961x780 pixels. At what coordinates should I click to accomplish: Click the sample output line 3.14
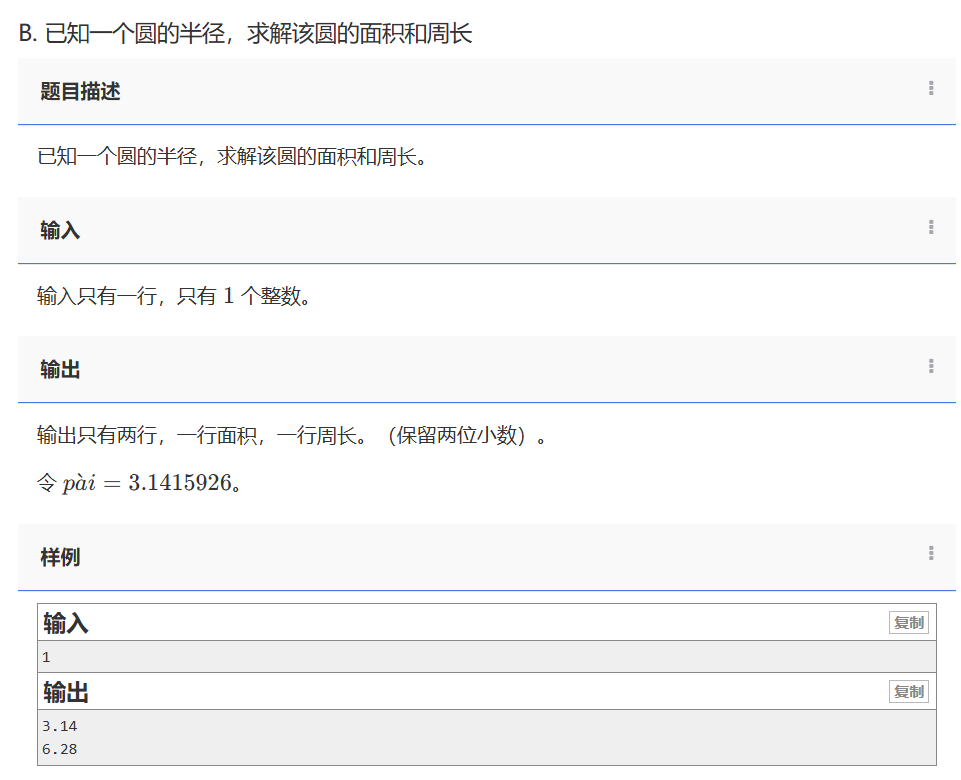pyautogui.click(x=60, y=726)
